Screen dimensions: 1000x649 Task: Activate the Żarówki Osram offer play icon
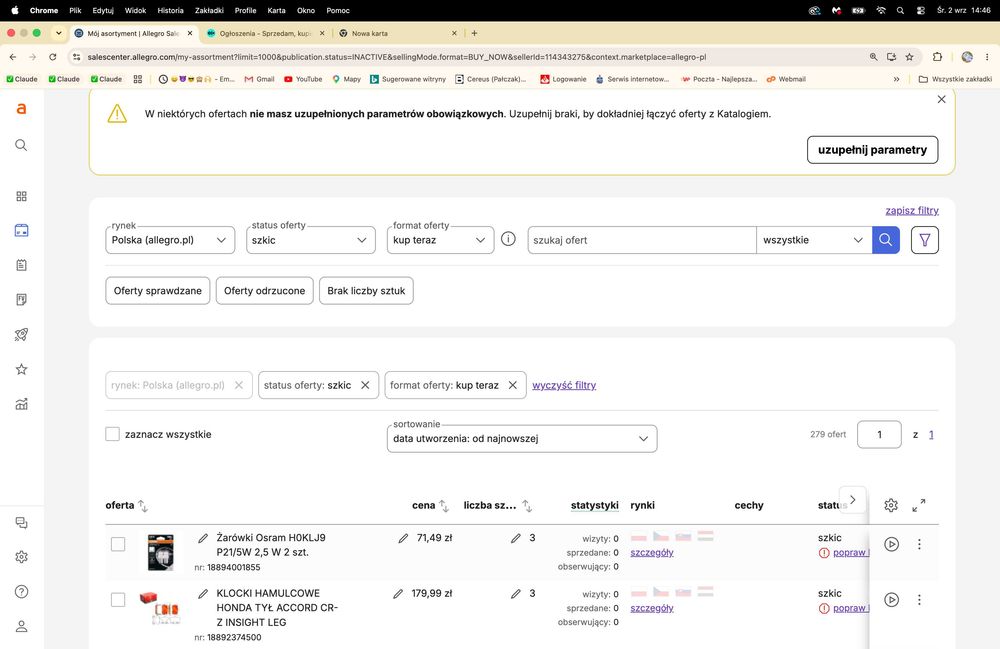point(892,544)
